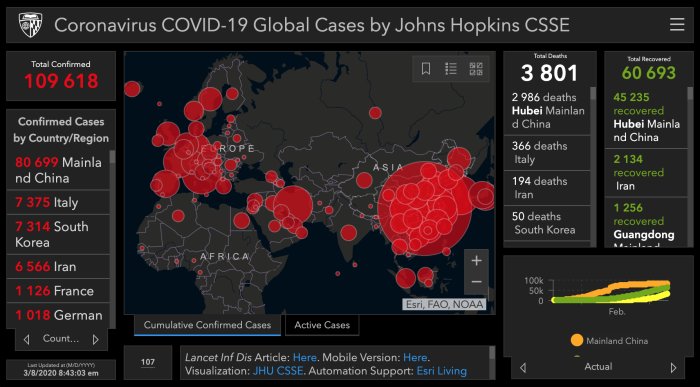
Task: Click the red circle over Iran
Action: 293,205
